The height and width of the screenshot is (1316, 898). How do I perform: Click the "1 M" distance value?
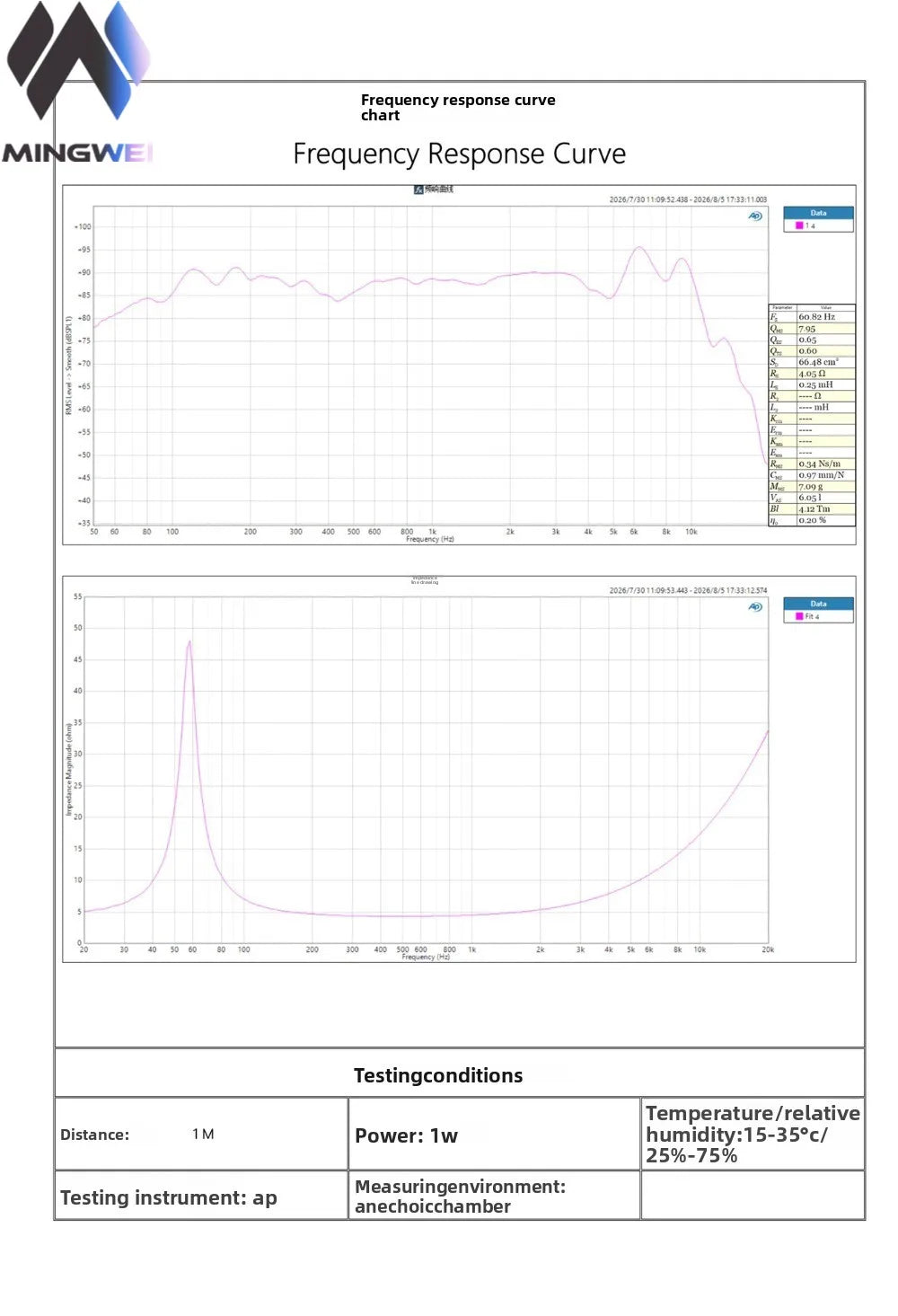203,1134
